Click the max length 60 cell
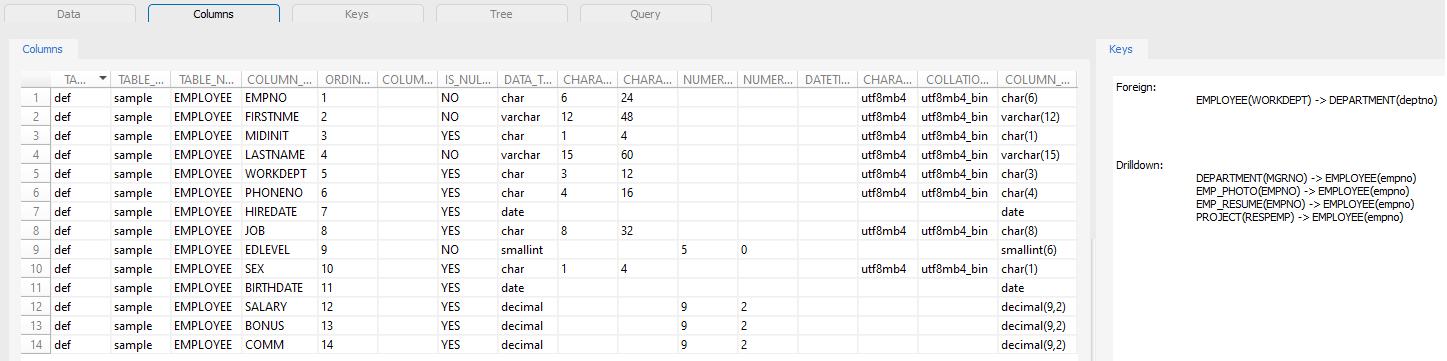Screen dimensions: 1447x361 coord(647,155)
